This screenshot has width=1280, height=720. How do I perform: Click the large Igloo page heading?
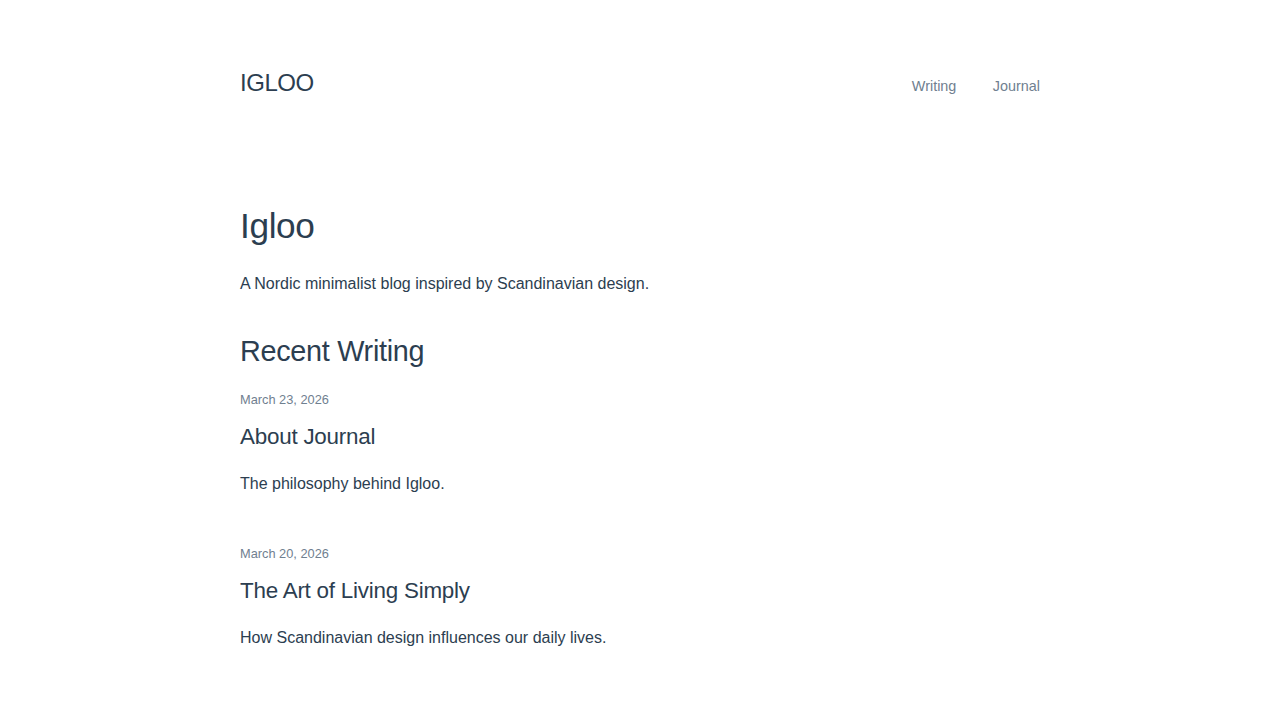(277, 226)
